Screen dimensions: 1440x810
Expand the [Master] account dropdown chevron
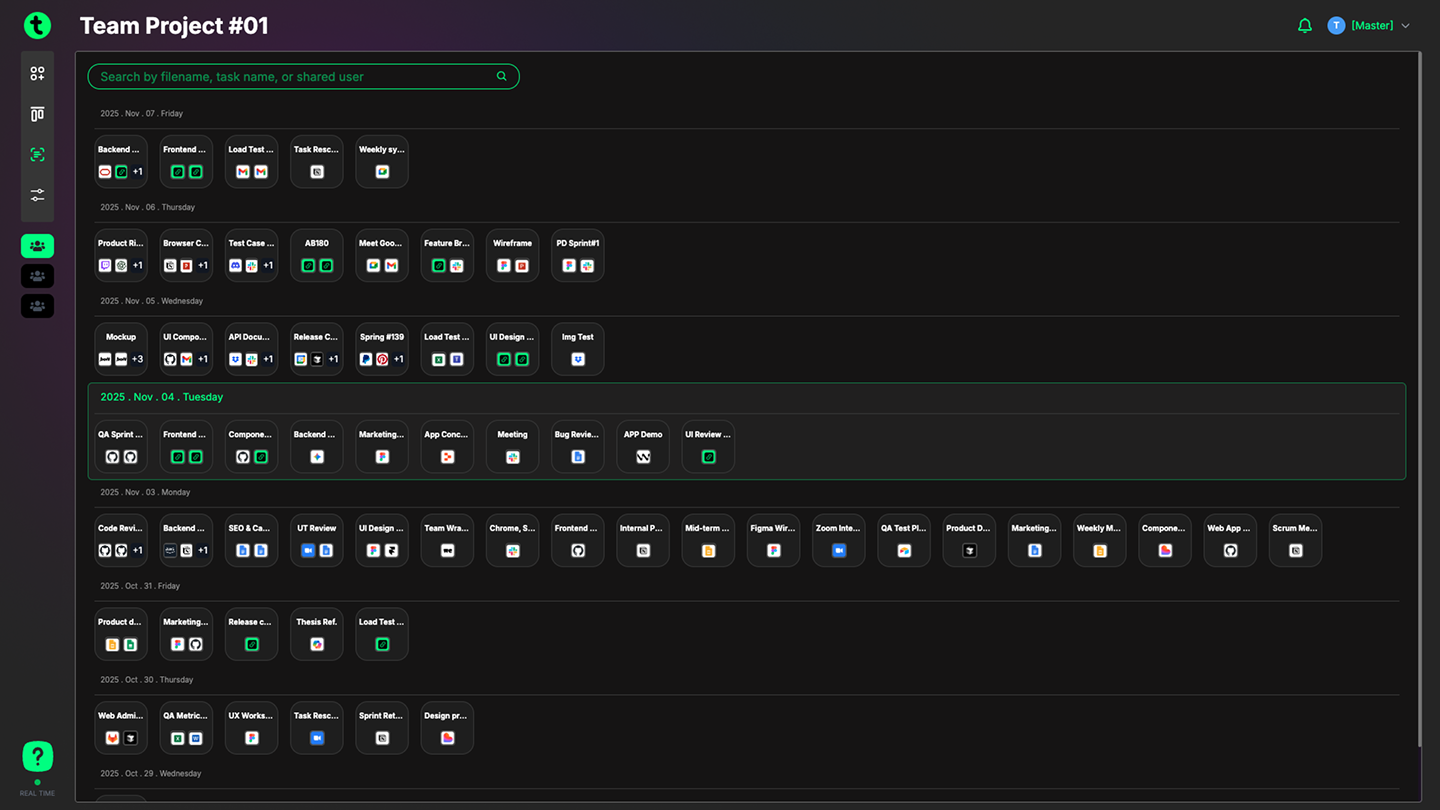tap(1406, 26)
